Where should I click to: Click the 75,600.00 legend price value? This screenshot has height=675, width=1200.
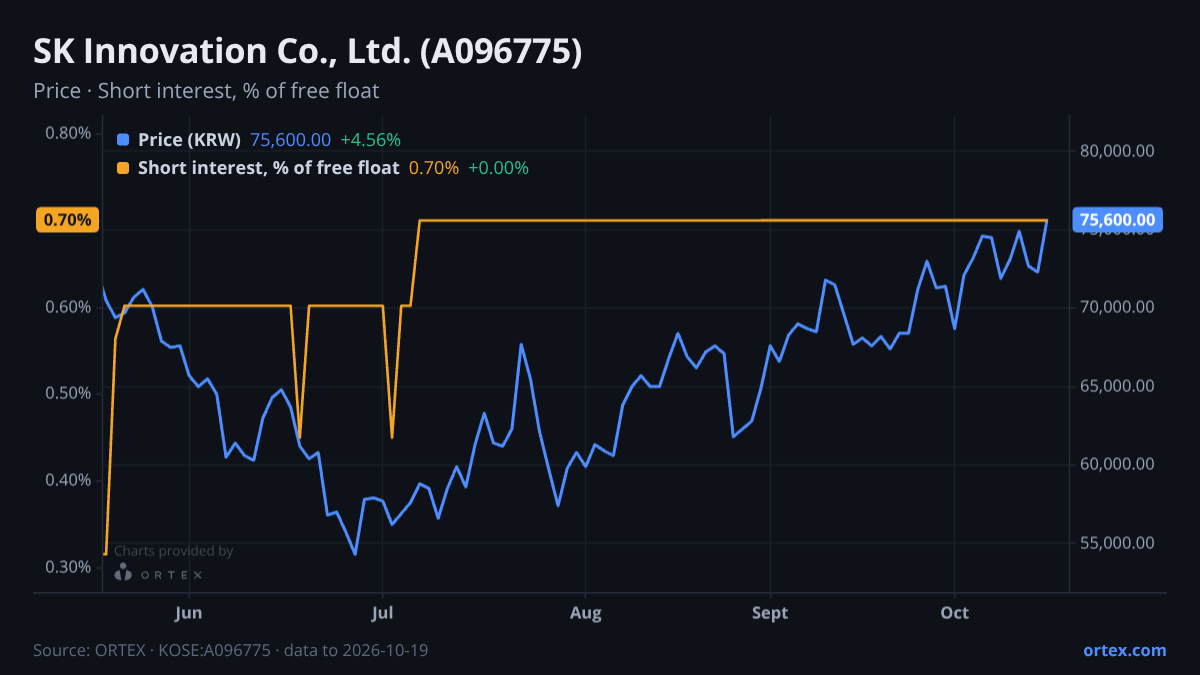(x=291, y=140)
